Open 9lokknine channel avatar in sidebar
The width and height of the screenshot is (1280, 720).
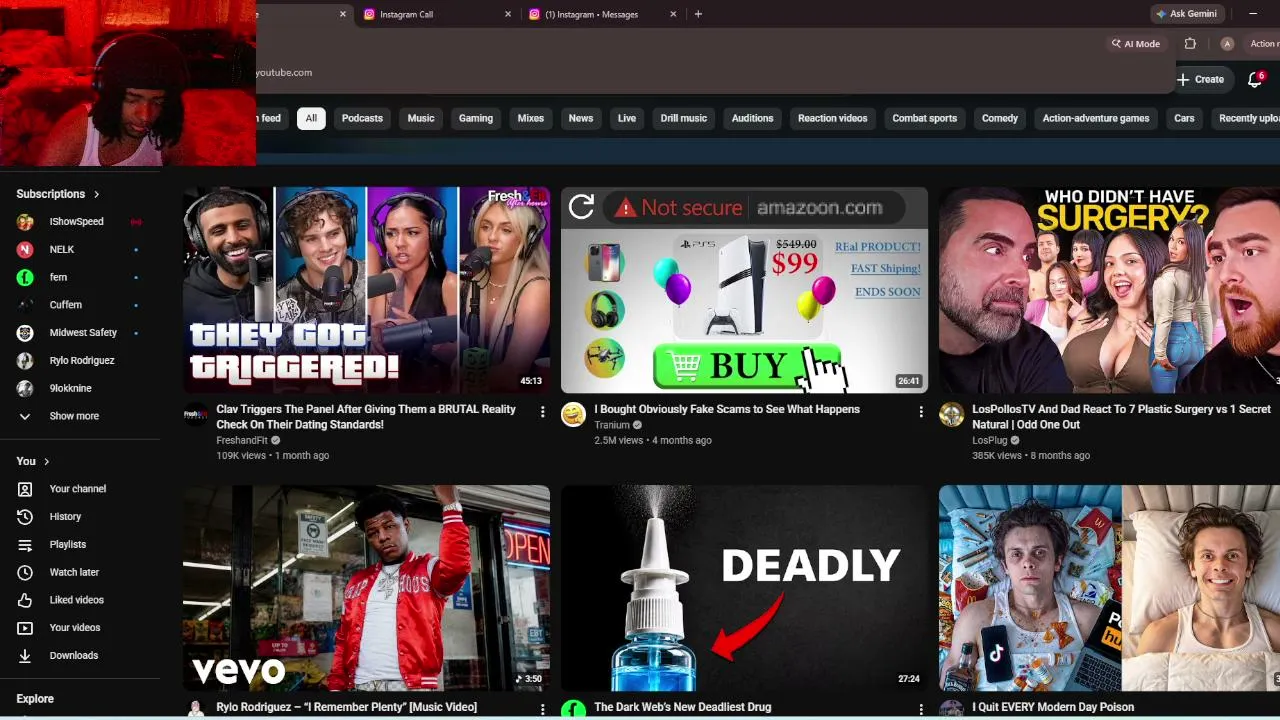click(x=25, y=388)
